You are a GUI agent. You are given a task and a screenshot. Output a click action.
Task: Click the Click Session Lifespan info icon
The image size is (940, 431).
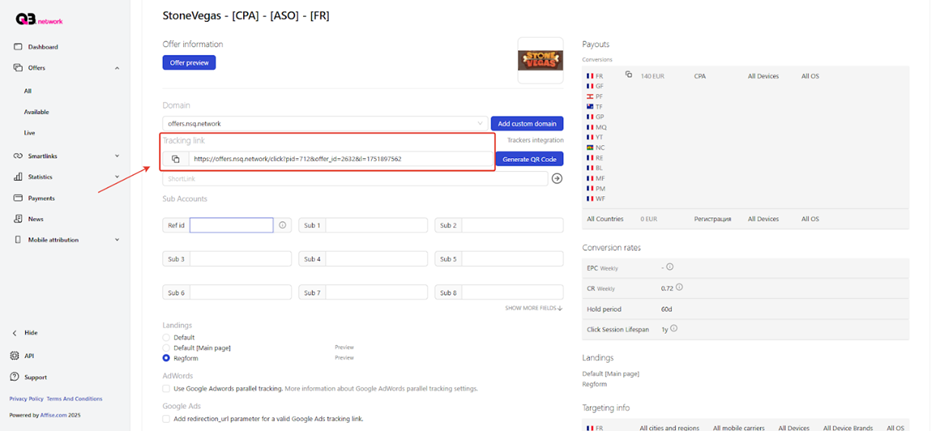tap(674, 328)
